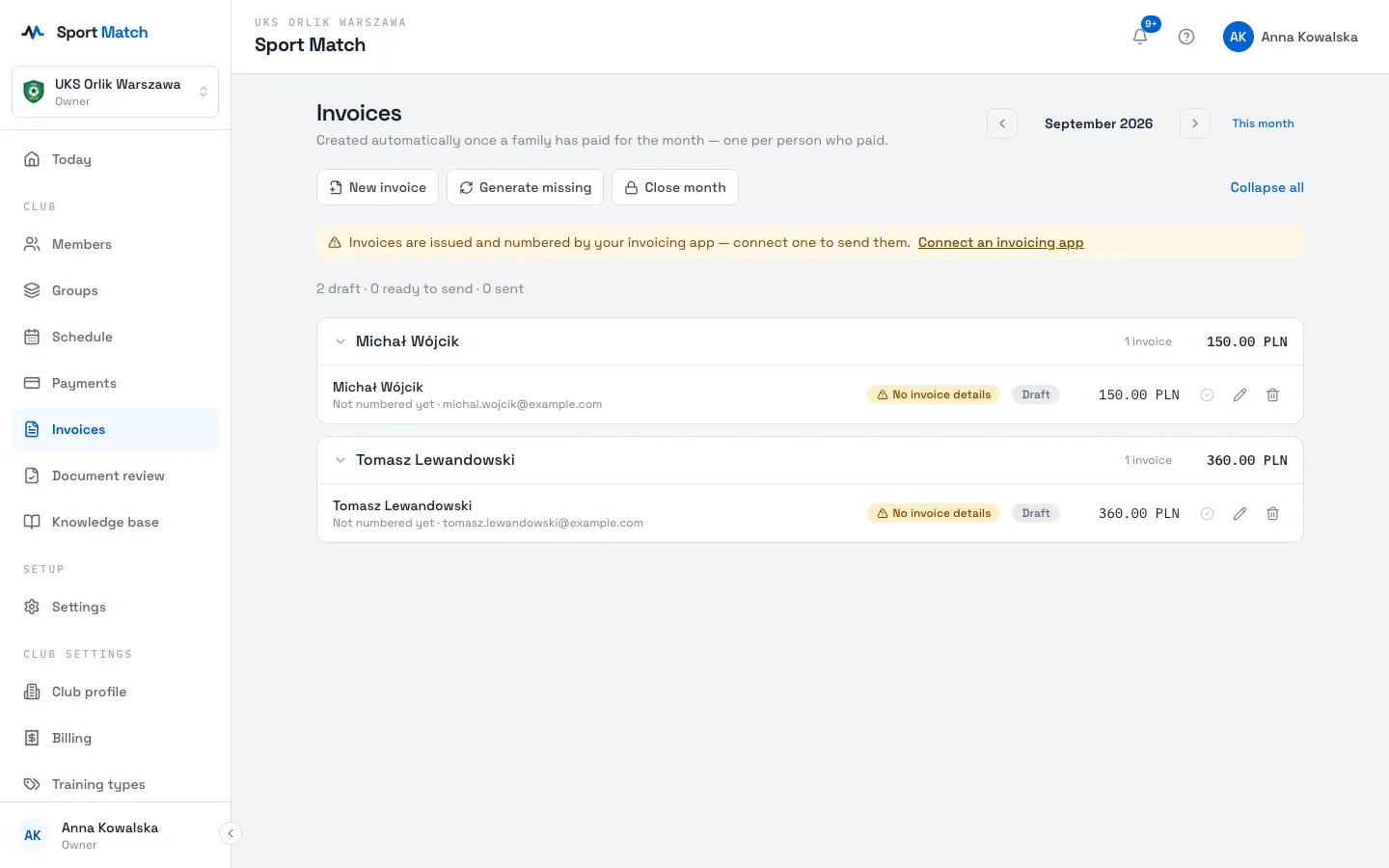
Task: Open the UKS Orlik Warszawa club switcher
Action: 116,92
